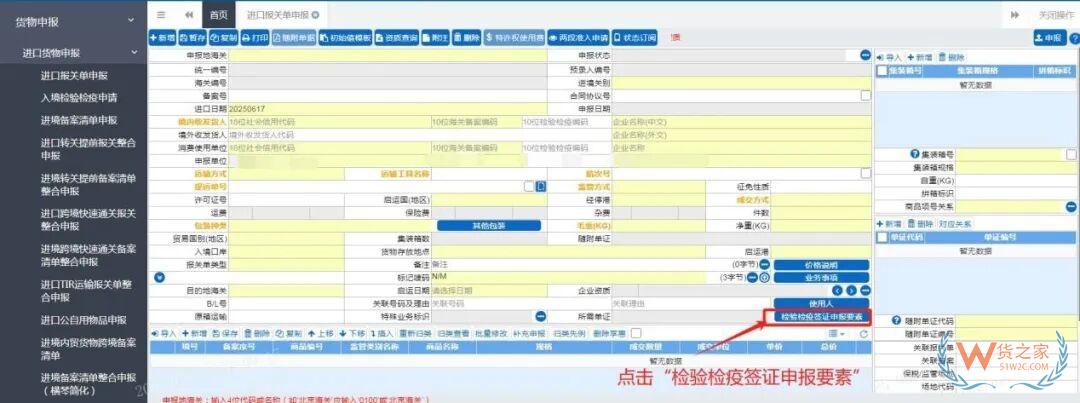Click the document icon next to 提运单号 field
This screenshot has width=1080, height=403.
click(x=541, y=186)
